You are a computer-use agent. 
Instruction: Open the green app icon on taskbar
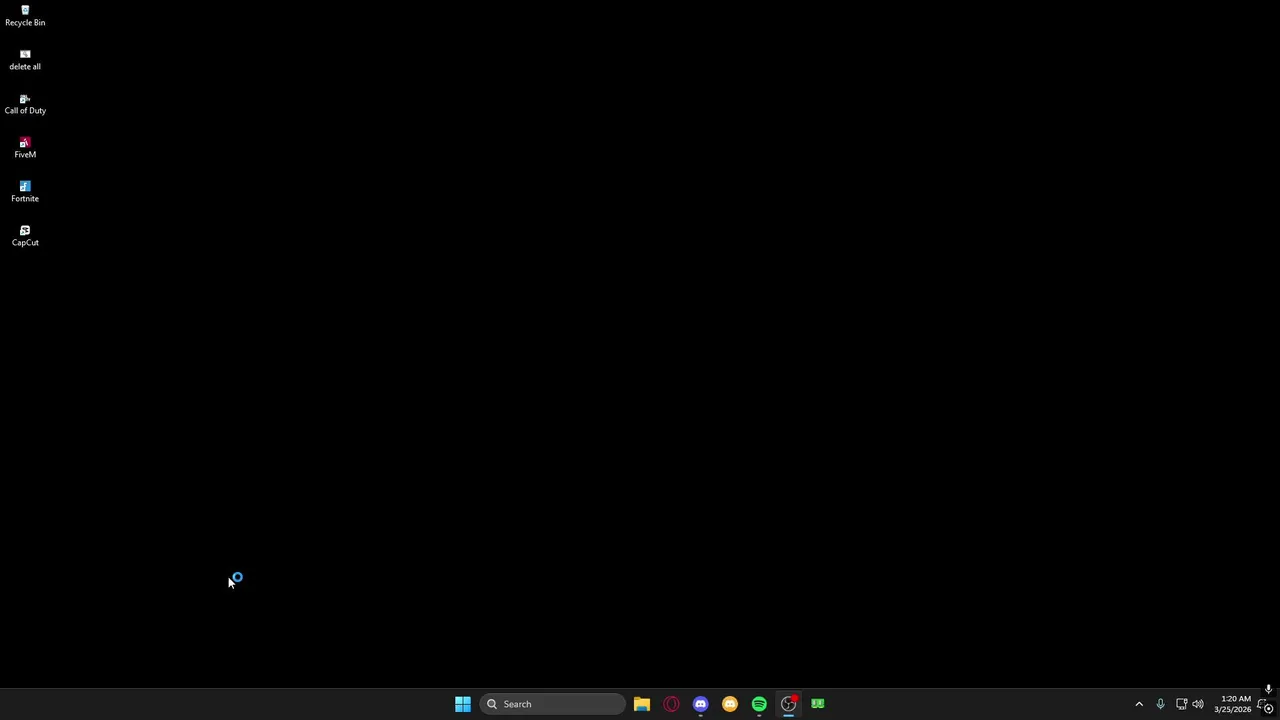[818, 704]
